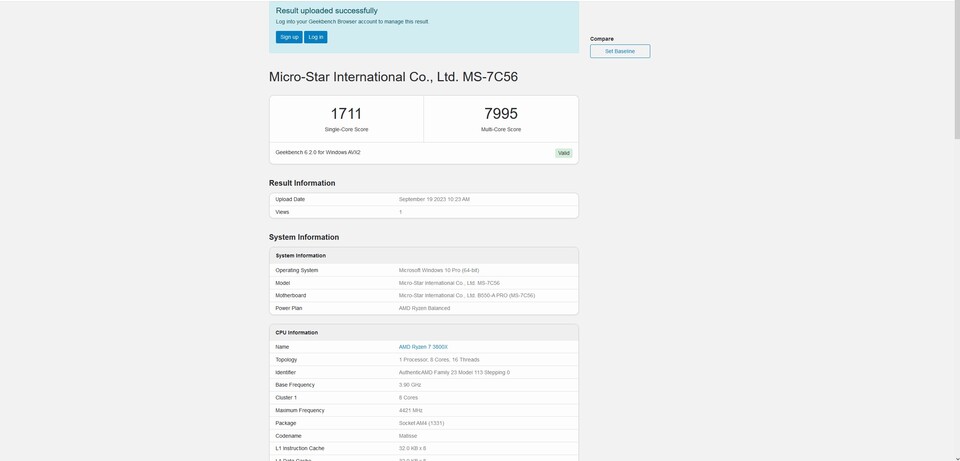Click the Maximum Frequency 4421 MHz value
Viewport: 960px width, 461px height.
411,410
